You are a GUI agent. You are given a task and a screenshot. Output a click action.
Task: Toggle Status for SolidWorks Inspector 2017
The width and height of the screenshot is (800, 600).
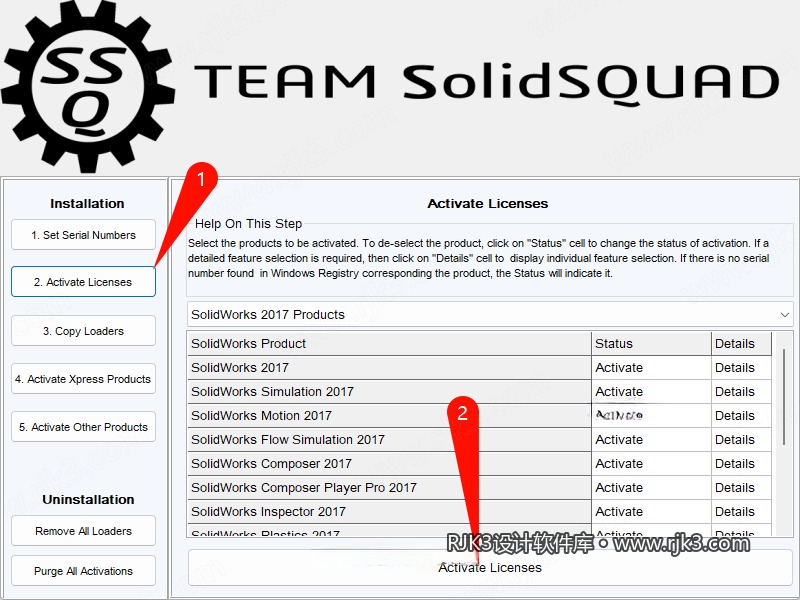(651, 511)
